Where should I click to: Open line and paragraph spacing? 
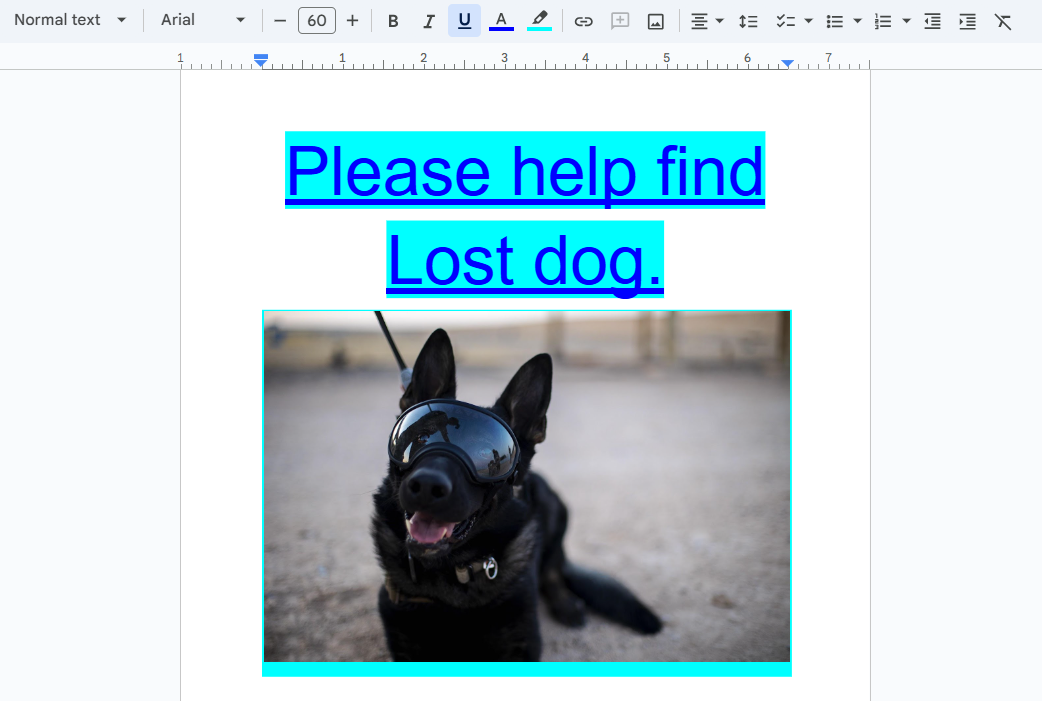(748, 21)
